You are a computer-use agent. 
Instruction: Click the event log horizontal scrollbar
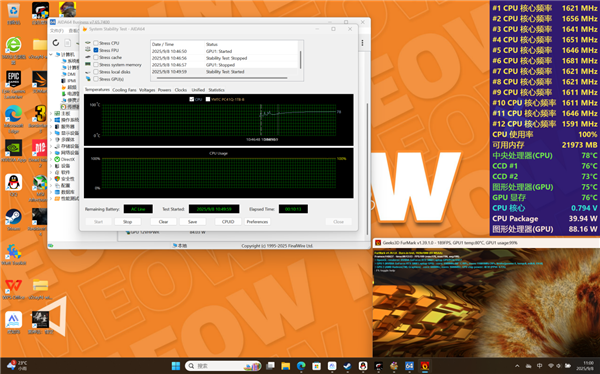222,78
